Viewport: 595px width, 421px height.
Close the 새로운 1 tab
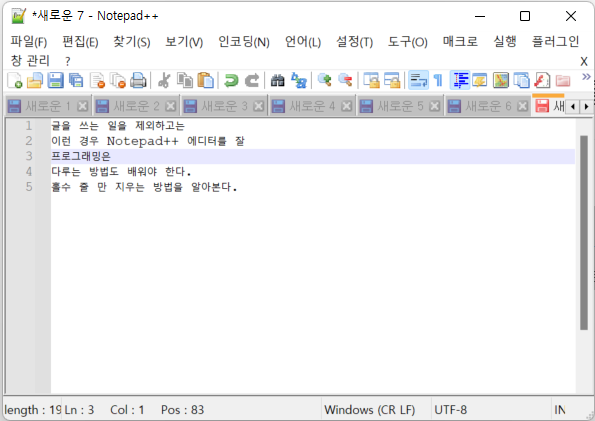82,106
